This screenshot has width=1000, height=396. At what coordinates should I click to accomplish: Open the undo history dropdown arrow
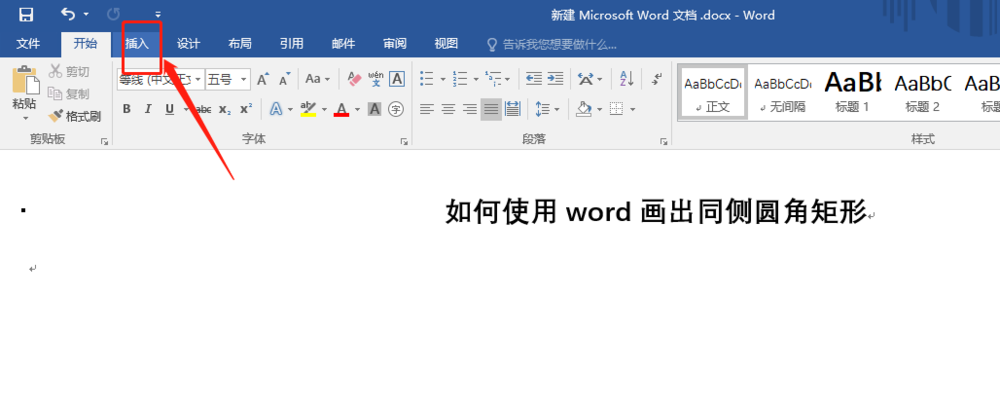point(86,14)
